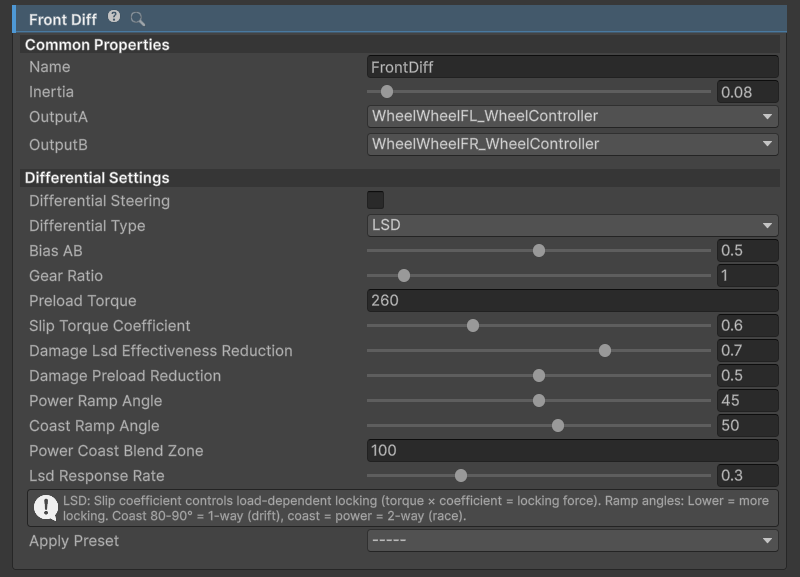Screen dimensions: 800x577
Task: Click the Lsd Response Rate value 0.3
Action: pyautogui.click(x=747, y=475)
